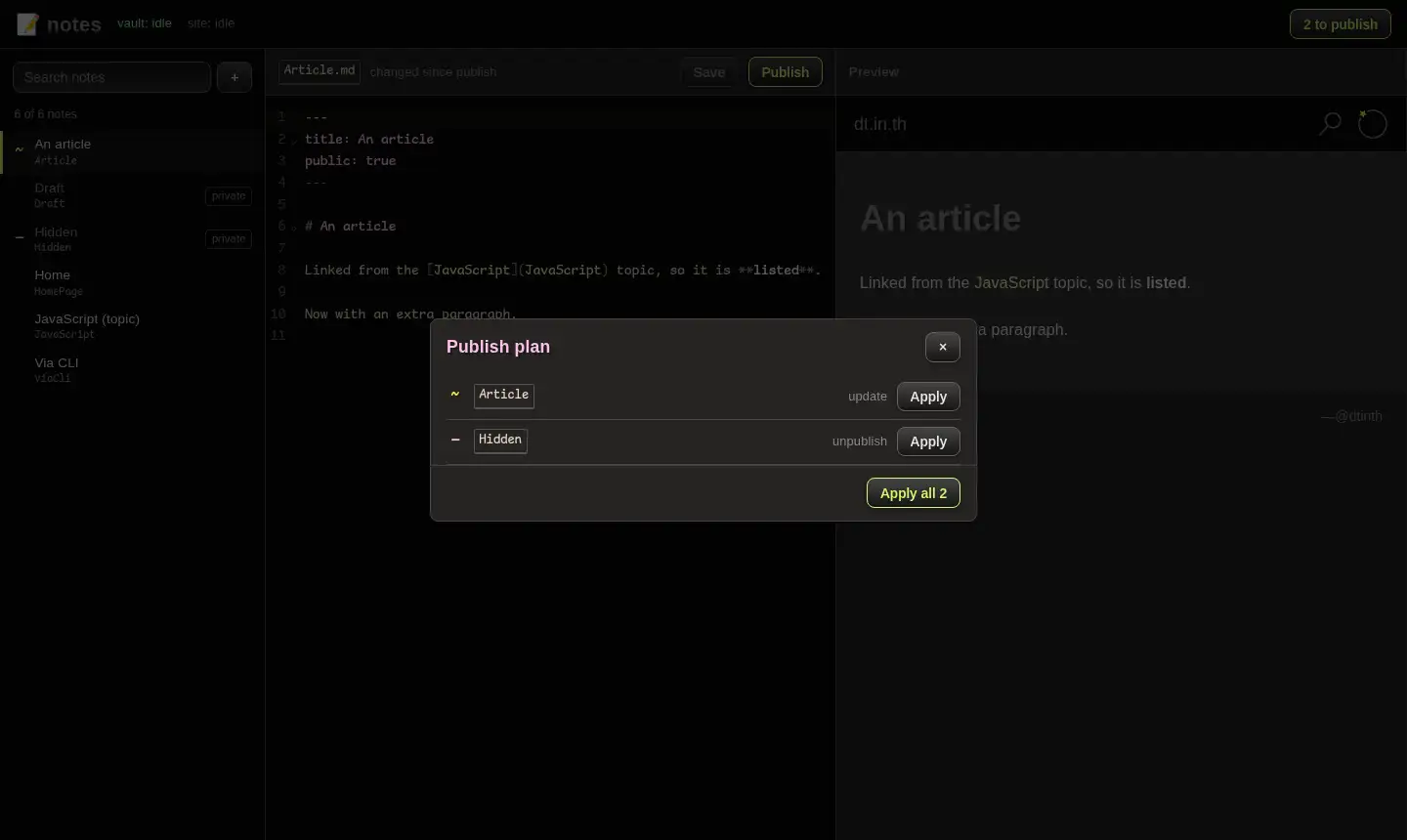Click the minus unpublish marker beside Hidden in Publish plan
The width and height of the screenshot is (1407, 840).
[455, 440]
